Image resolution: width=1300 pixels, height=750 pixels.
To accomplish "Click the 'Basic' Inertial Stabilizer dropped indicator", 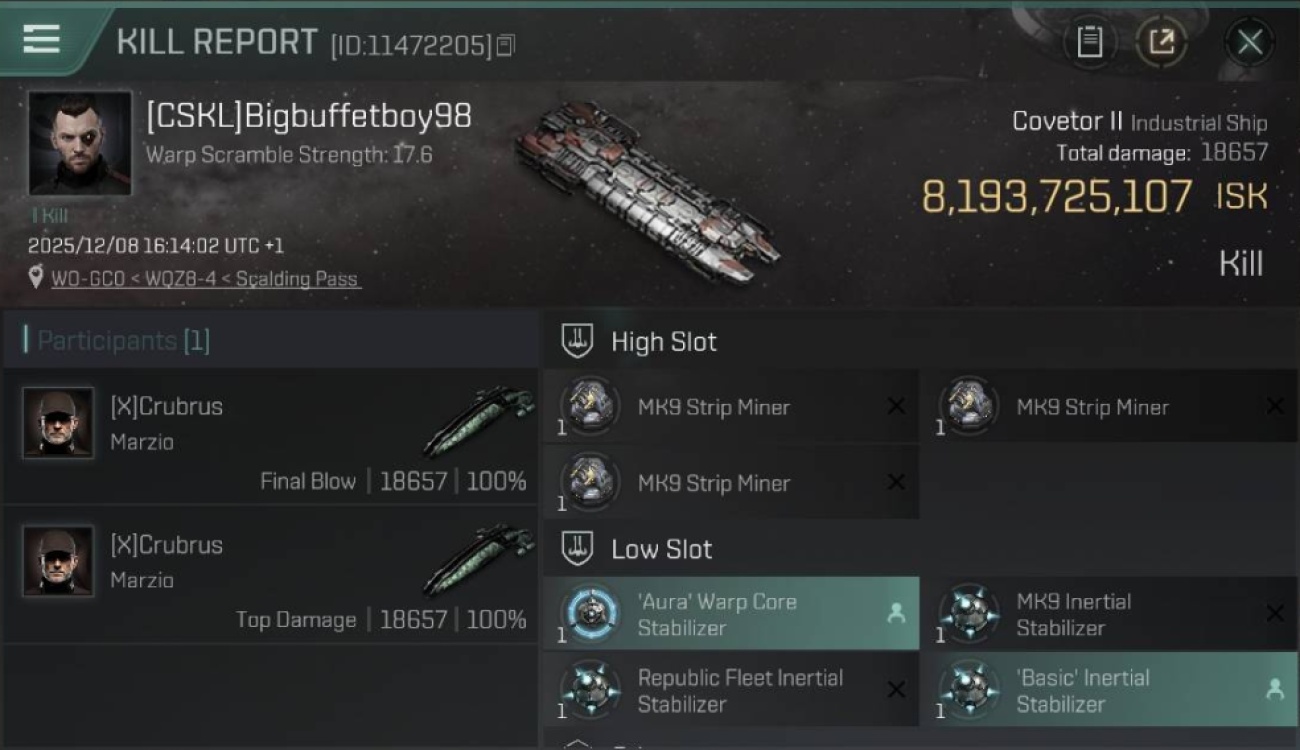I will tap(1274, 690).
